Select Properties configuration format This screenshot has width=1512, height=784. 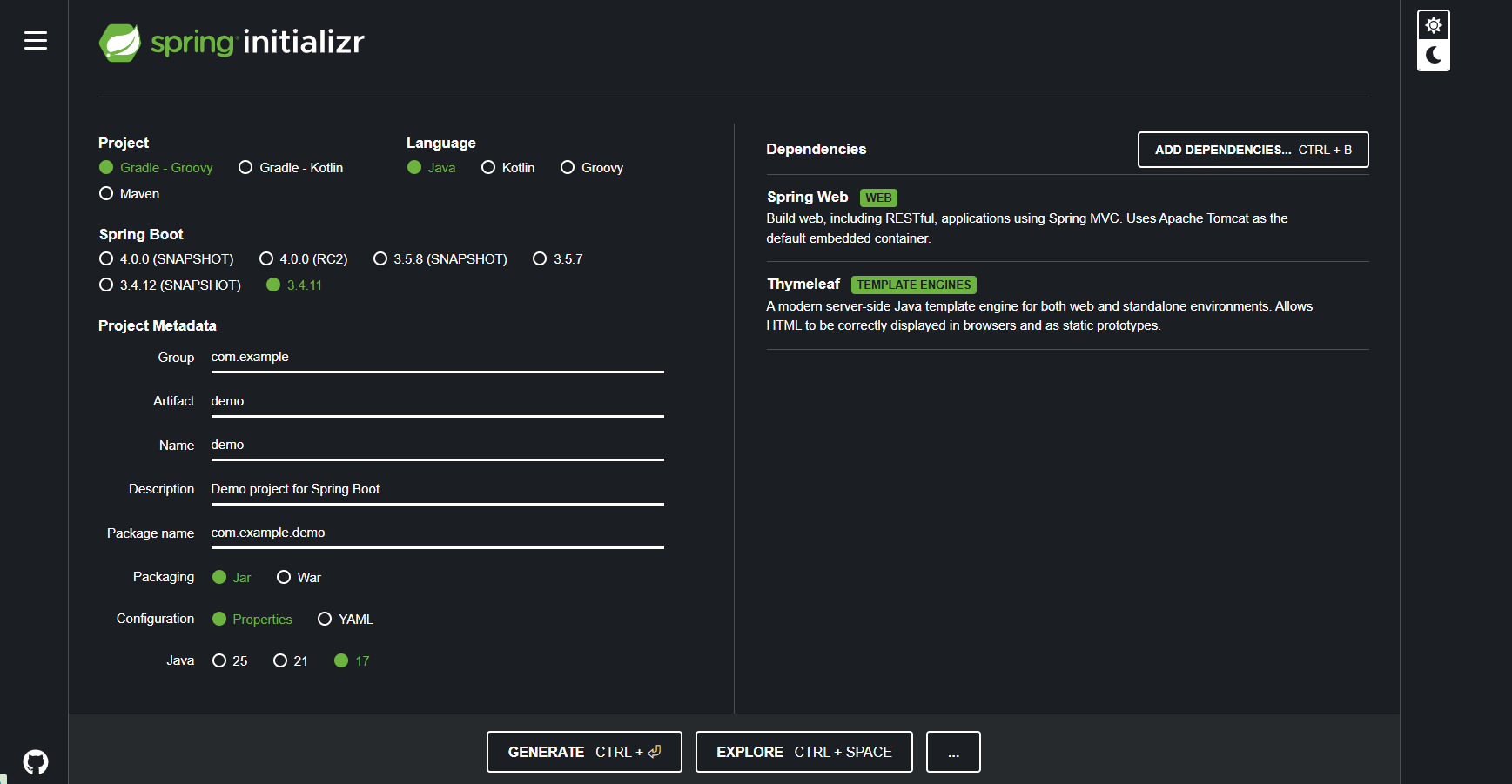point(252,620)
